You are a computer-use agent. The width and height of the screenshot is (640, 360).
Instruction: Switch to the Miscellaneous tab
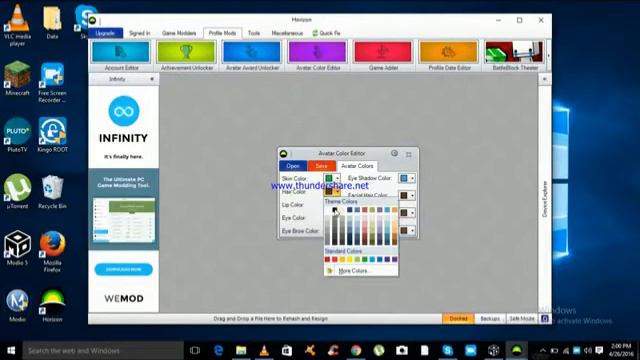click(287, 33)
